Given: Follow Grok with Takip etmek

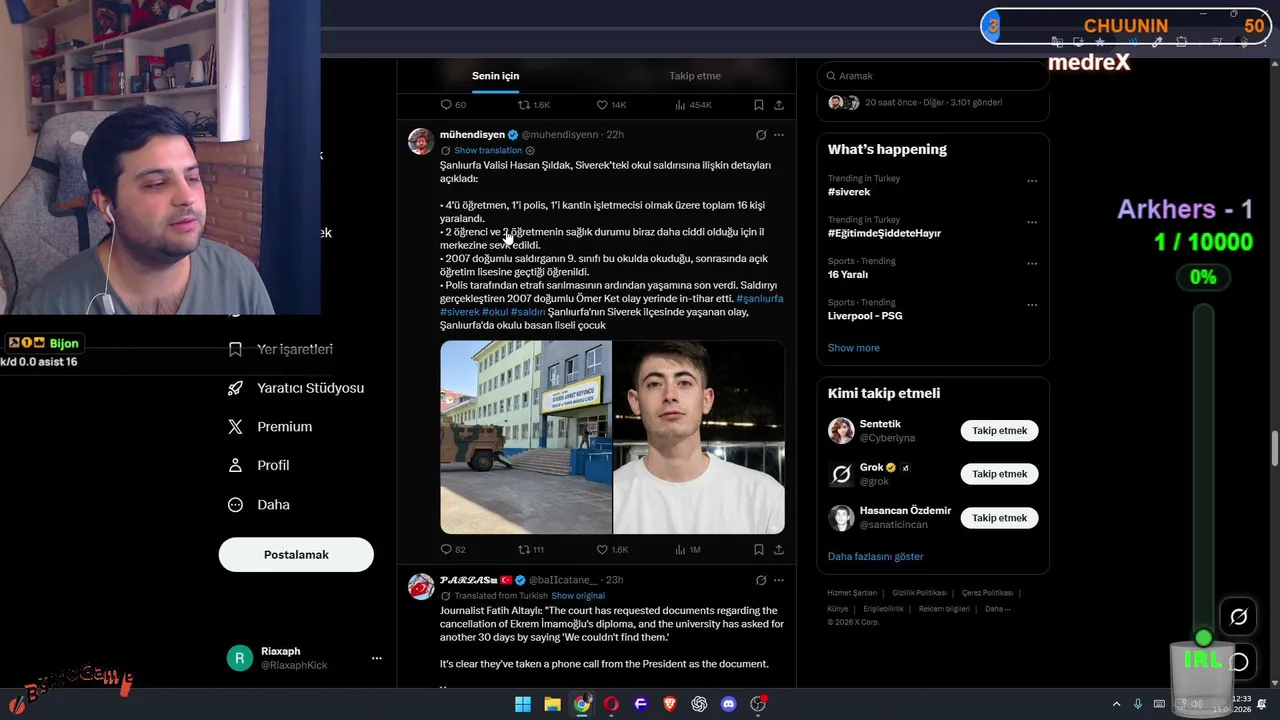Looking at the screenshot, I should tap(1000, 474).
